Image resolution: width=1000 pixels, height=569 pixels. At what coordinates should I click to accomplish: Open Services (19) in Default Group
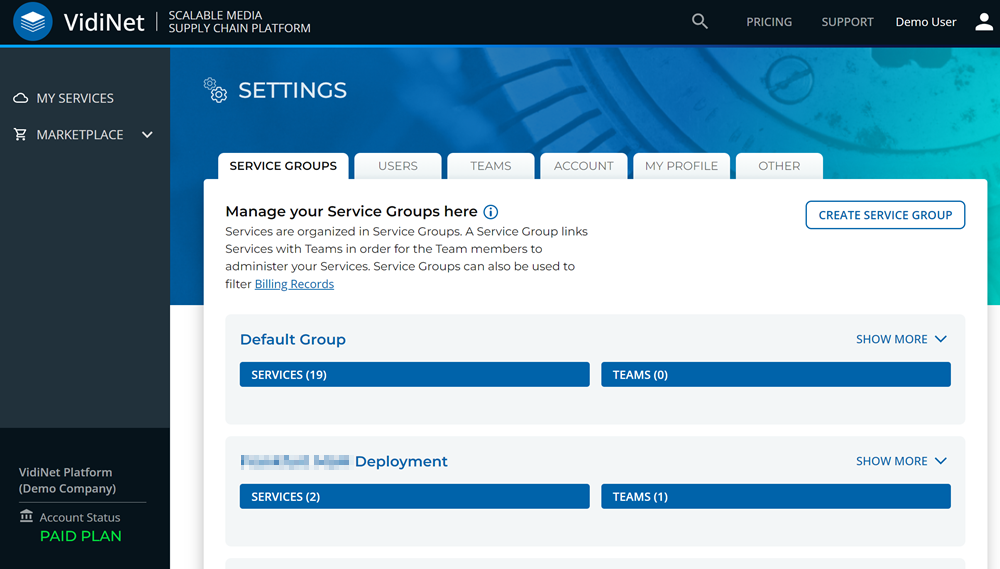click(414, 375)
